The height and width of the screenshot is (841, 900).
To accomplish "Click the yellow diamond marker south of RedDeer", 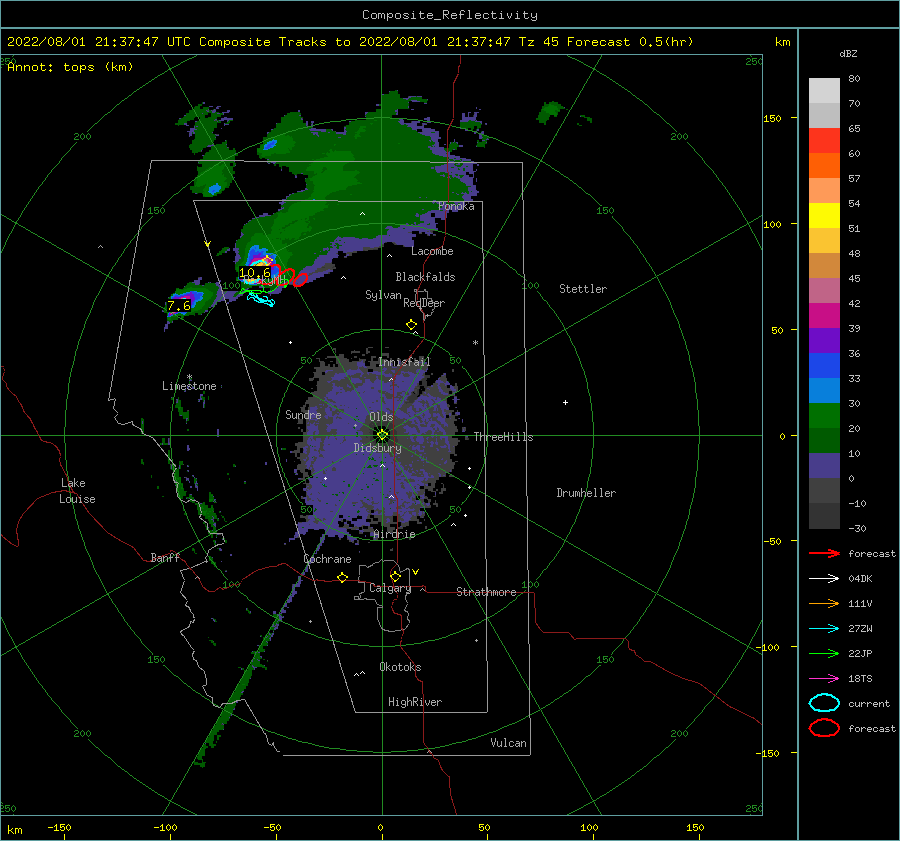I will pos(411,325).
